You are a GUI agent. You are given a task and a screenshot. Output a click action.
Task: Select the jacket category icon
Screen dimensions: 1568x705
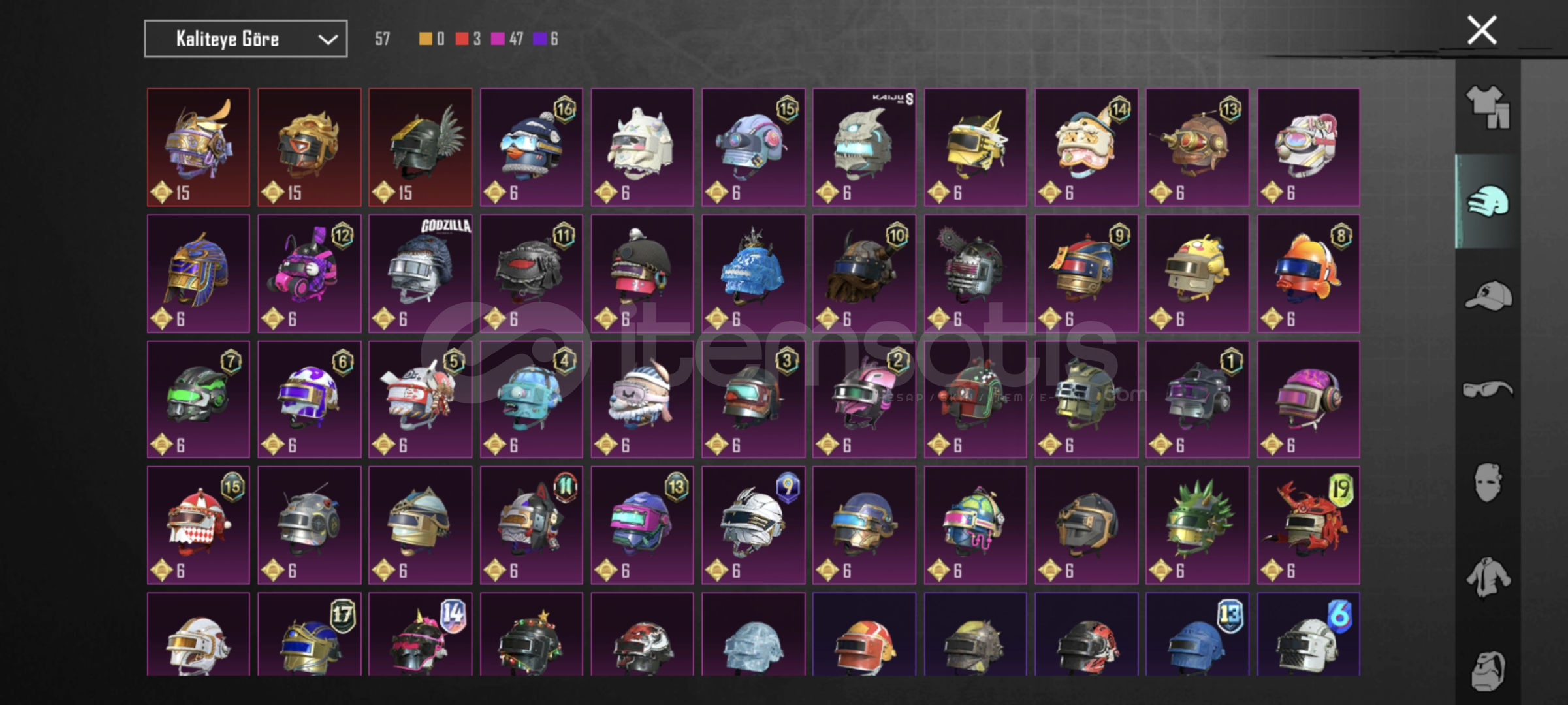point(1488,577)
